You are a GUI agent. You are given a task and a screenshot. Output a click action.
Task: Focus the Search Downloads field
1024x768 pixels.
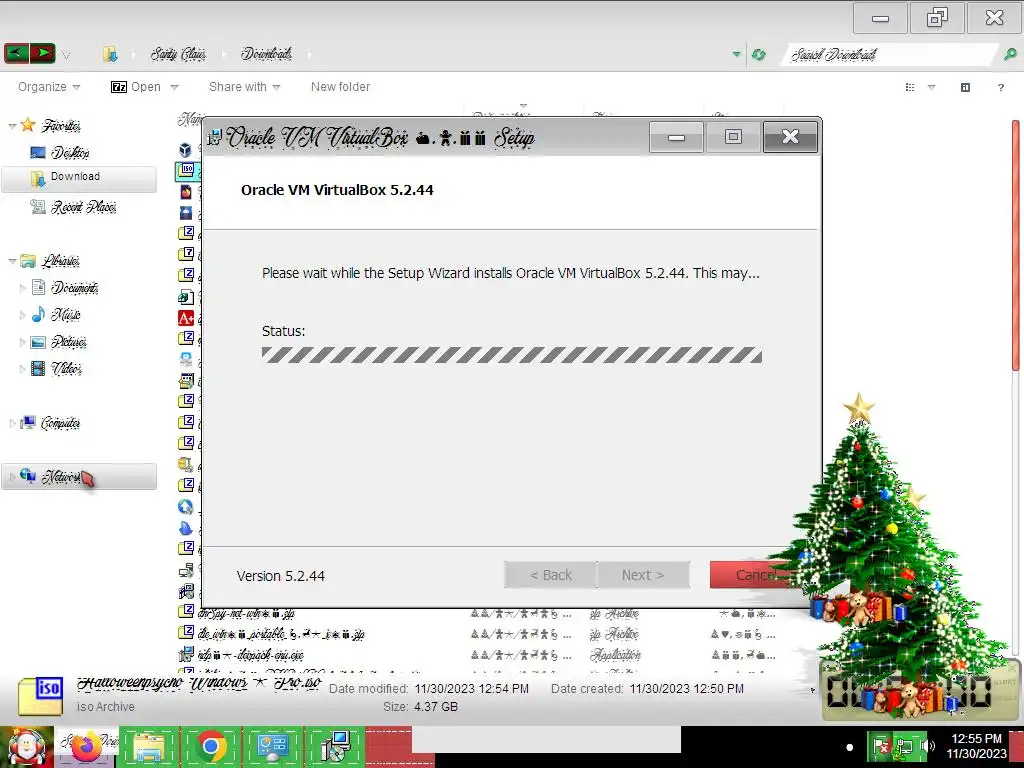(x=888, y=55)
